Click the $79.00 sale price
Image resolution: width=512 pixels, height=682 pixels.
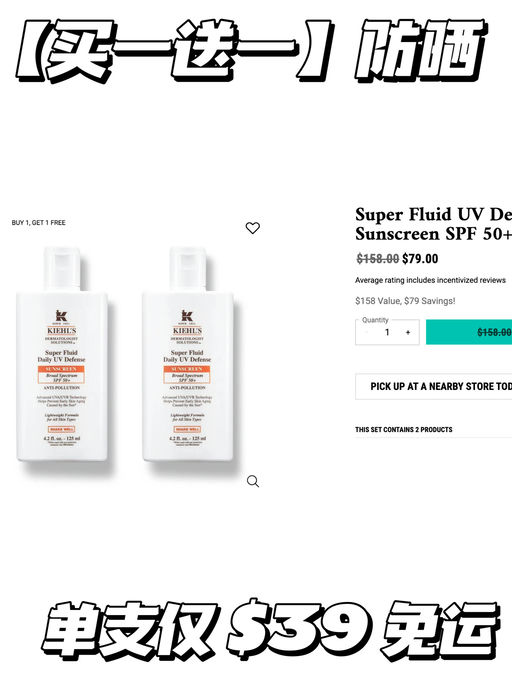(420, 259)
